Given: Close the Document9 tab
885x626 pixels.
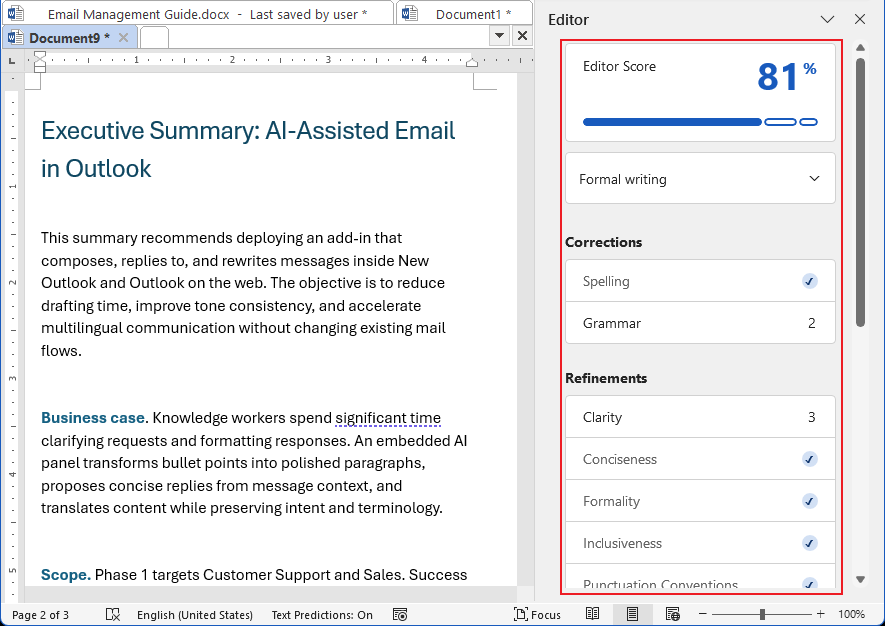Looking at the screenshot, I should (123, 37).
